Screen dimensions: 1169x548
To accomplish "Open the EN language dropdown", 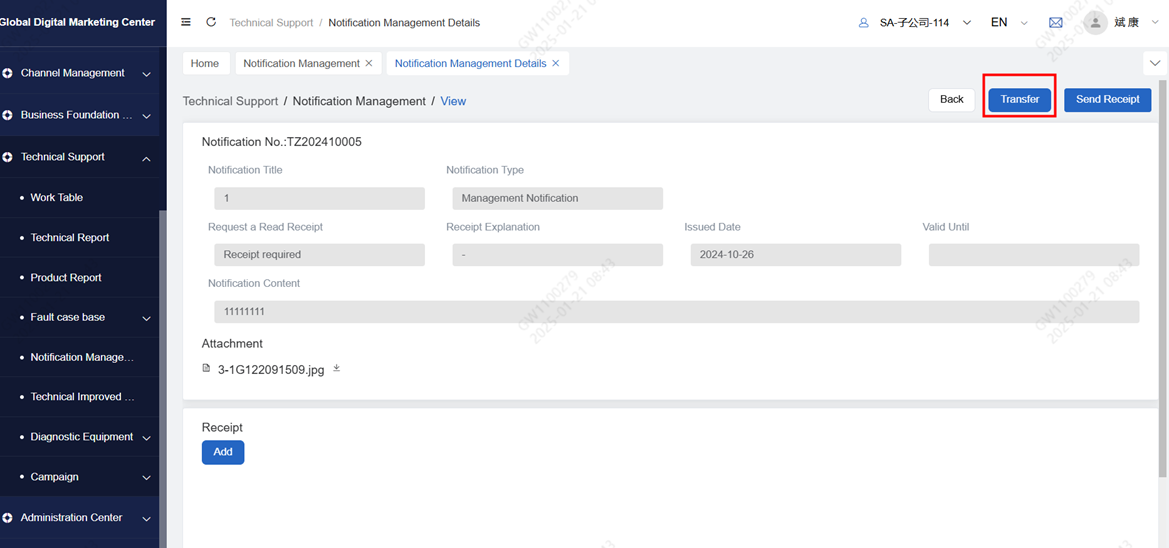I will pos(1008,22).
